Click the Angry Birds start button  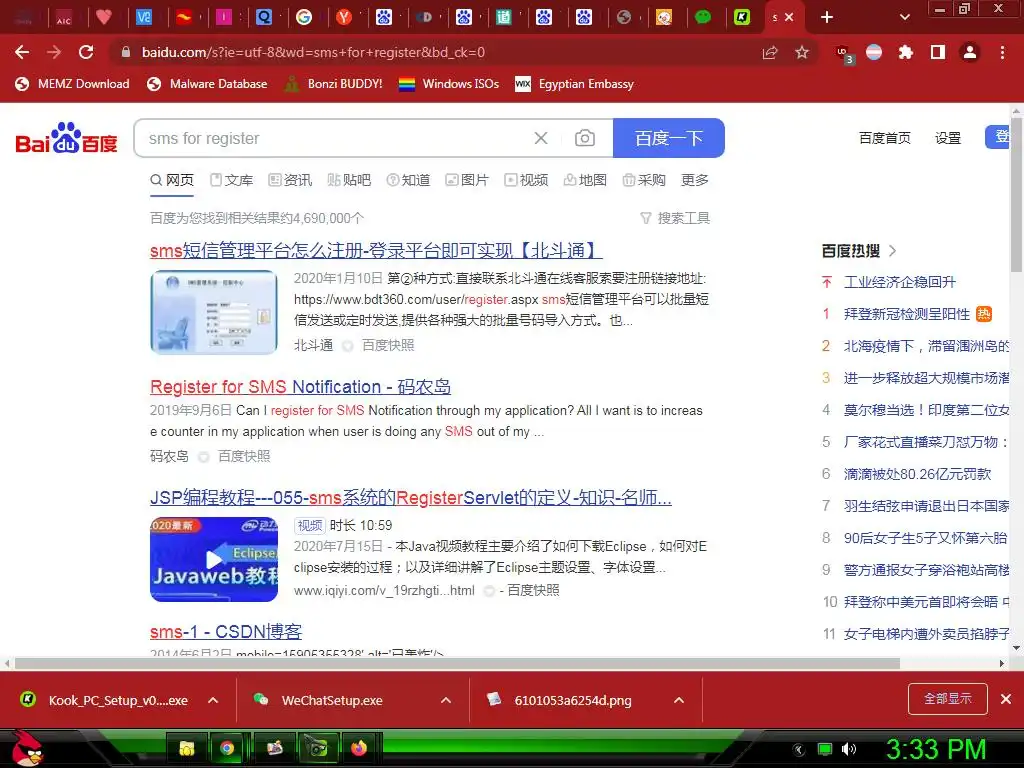[x=26, y=748]
